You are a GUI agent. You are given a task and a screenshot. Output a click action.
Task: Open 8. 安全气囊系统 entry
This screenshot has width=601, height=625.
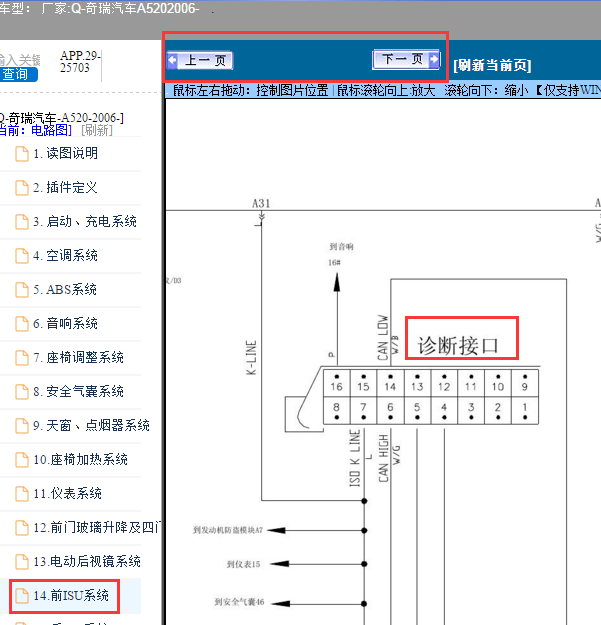click(x=79, y=391)
